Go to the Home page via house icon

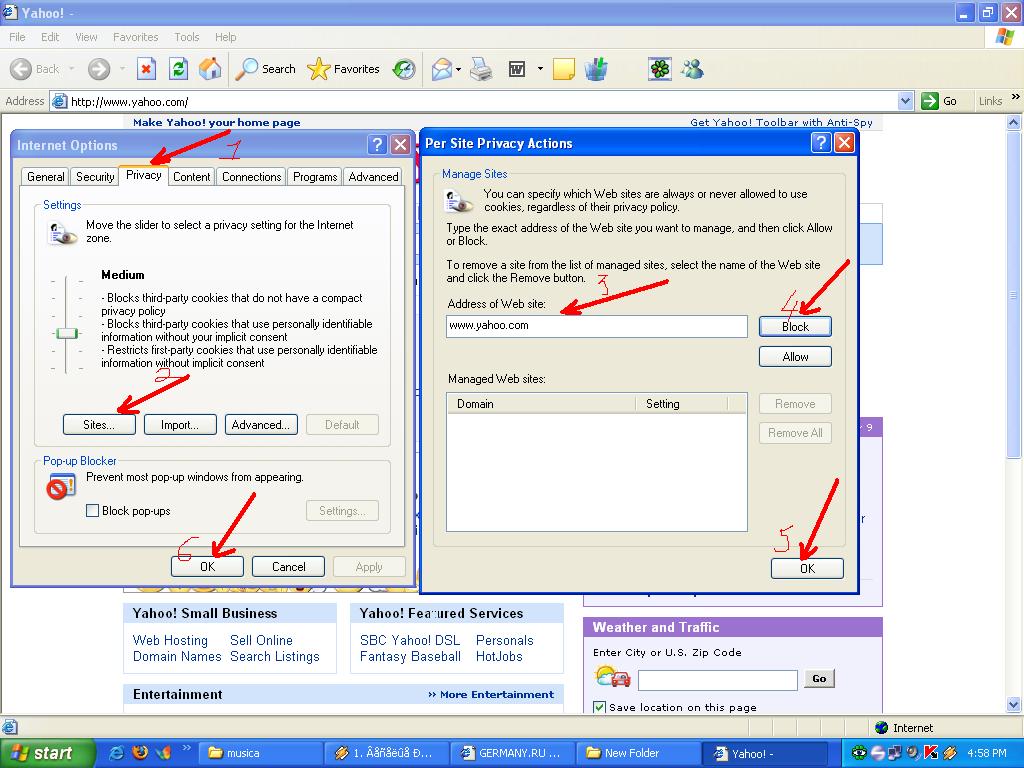click(210, 69)
